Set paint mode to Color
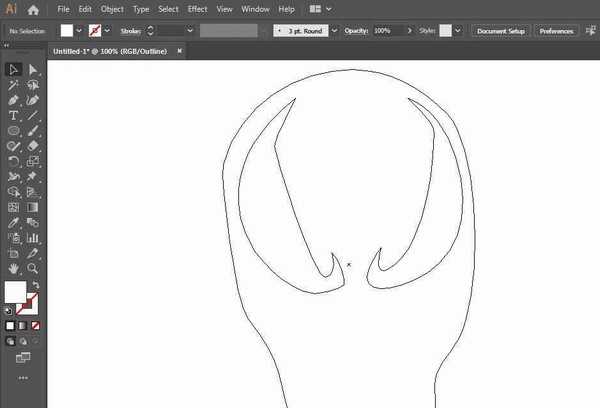The image size is (600, 408). [x=11, y=326]
